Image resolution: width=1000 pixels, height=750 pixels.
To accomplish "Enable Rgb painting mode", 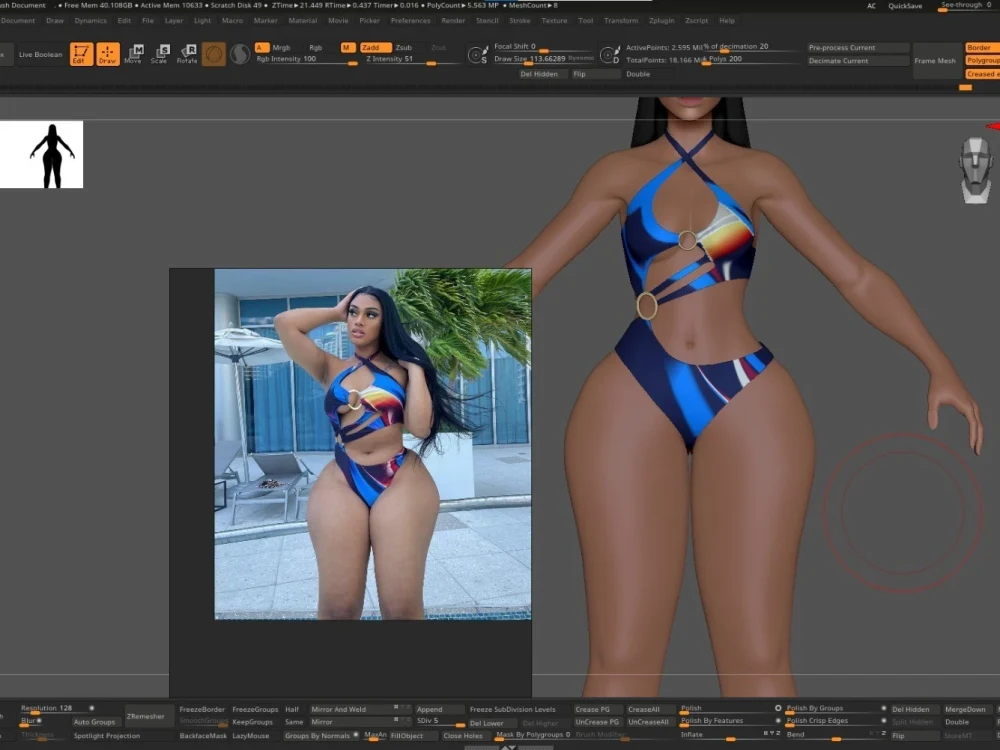I will coord(315,47).
